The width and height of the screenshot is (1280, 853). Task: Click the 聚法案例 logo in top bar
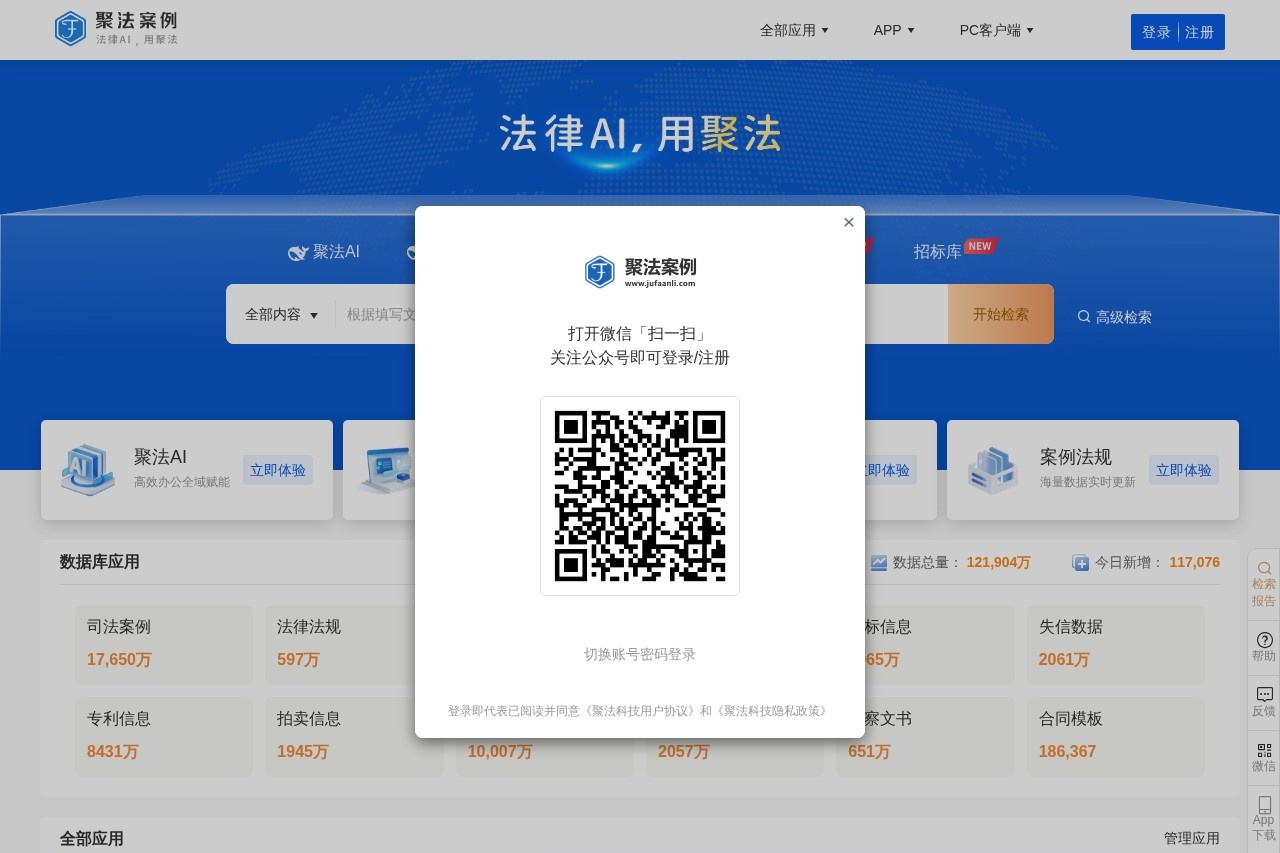tap(116, 28)
